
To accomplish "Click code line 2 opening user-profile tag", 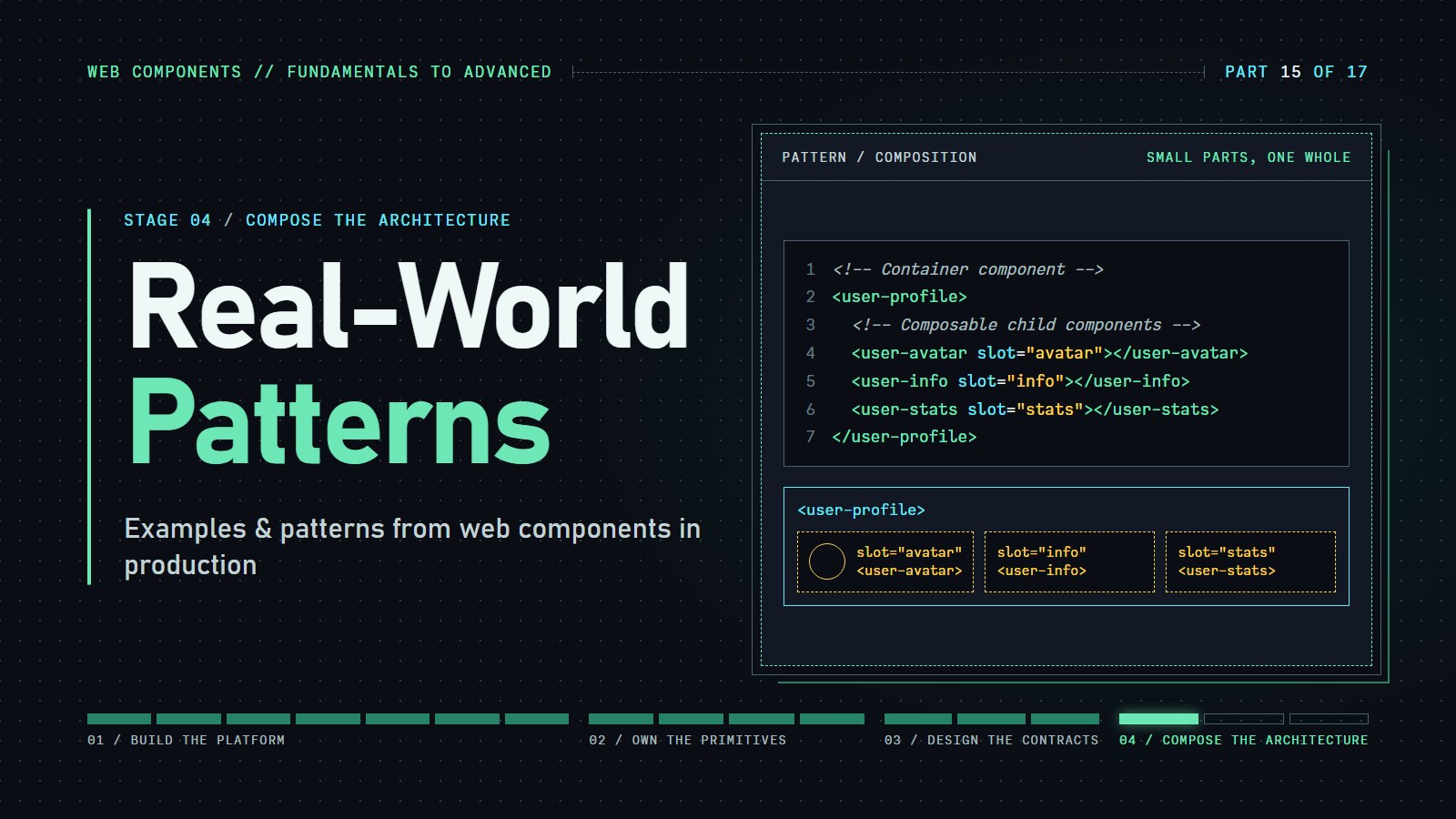I will click(x=899, y=297).
